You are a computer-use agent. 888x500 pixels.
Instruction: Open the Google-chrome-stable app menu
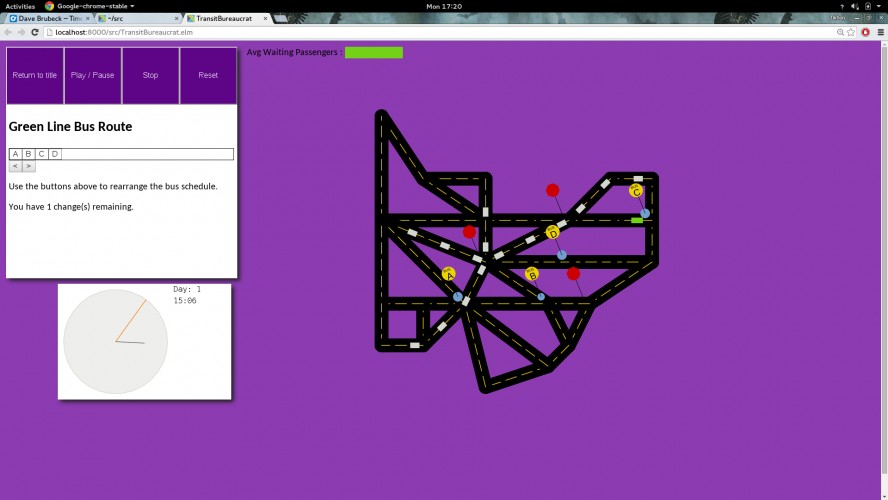tap(89, 6)
